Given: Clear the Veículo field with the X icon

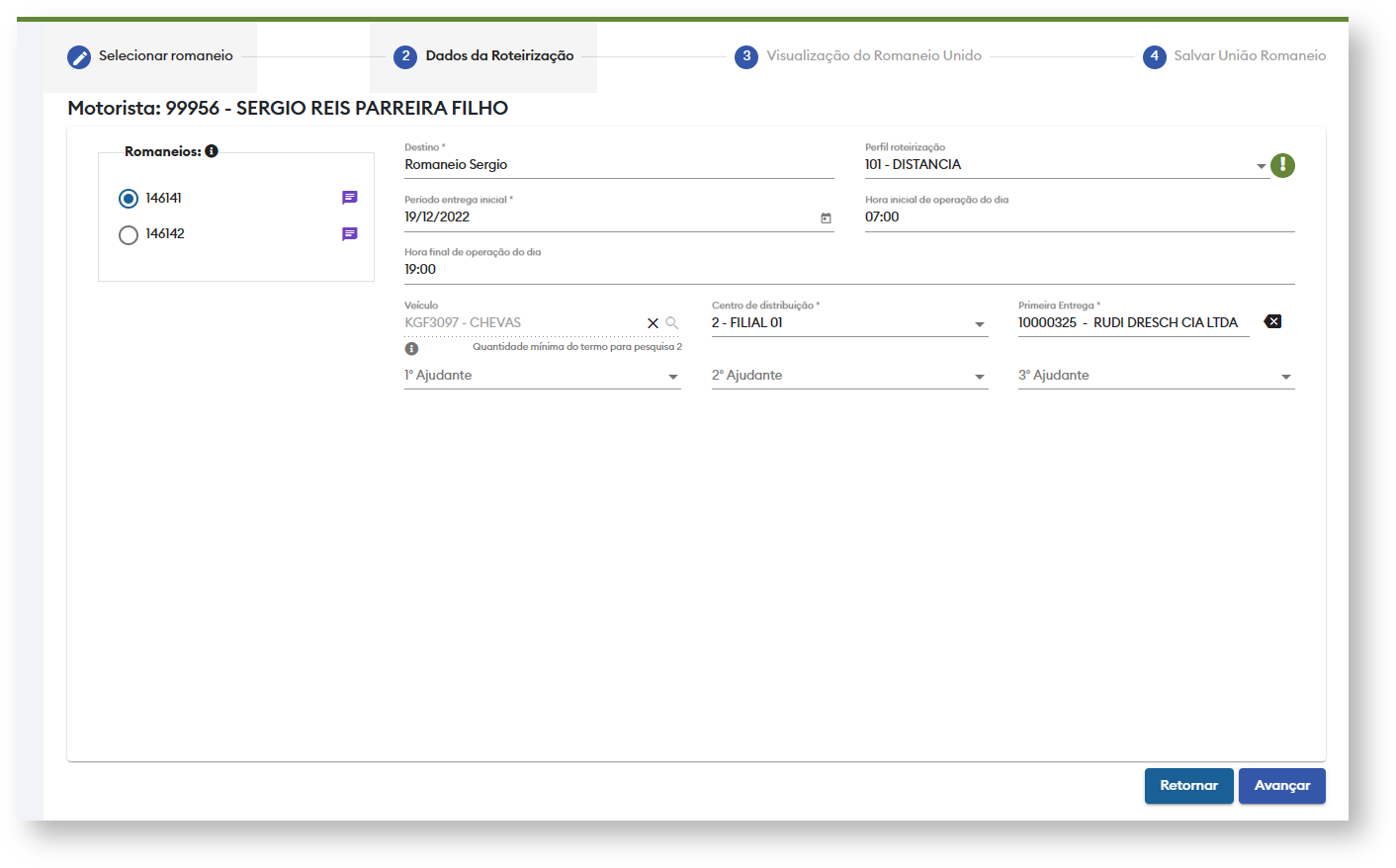Looking at the screenshot, I should click(x=653, y=323).
